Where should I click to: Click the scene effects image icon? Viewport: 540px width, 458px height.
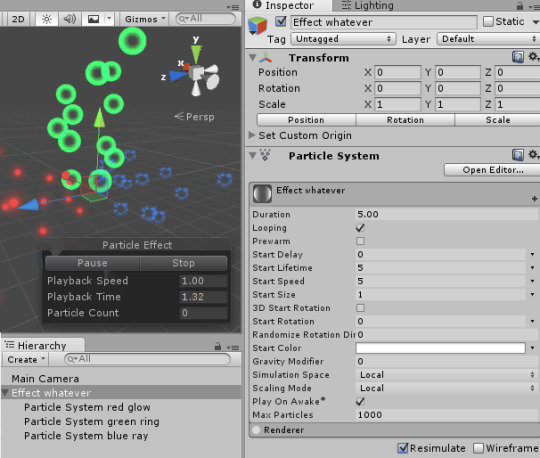click(x=93, y=19)
